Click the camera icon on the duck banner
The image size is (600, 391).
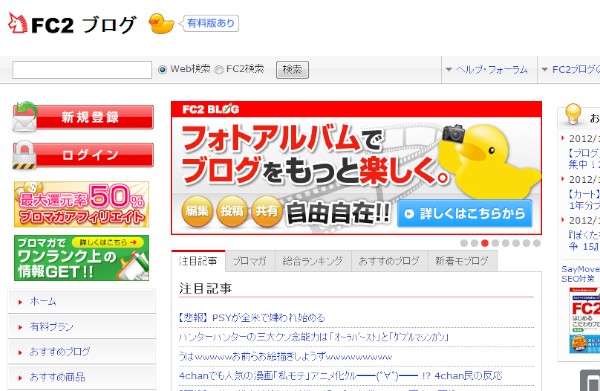tap(453, 133)
